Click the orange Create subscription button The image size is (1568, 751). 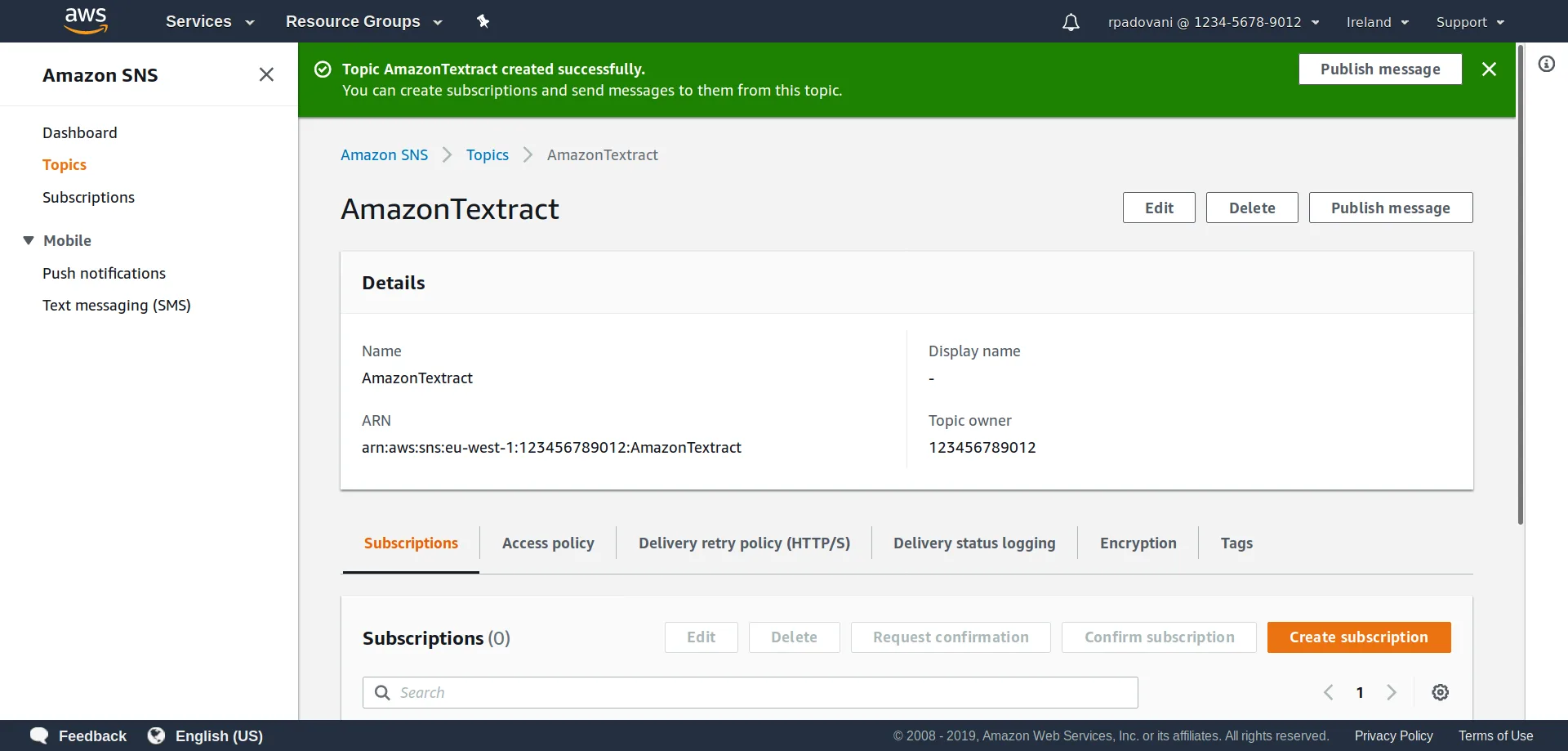coord(1359,637)
